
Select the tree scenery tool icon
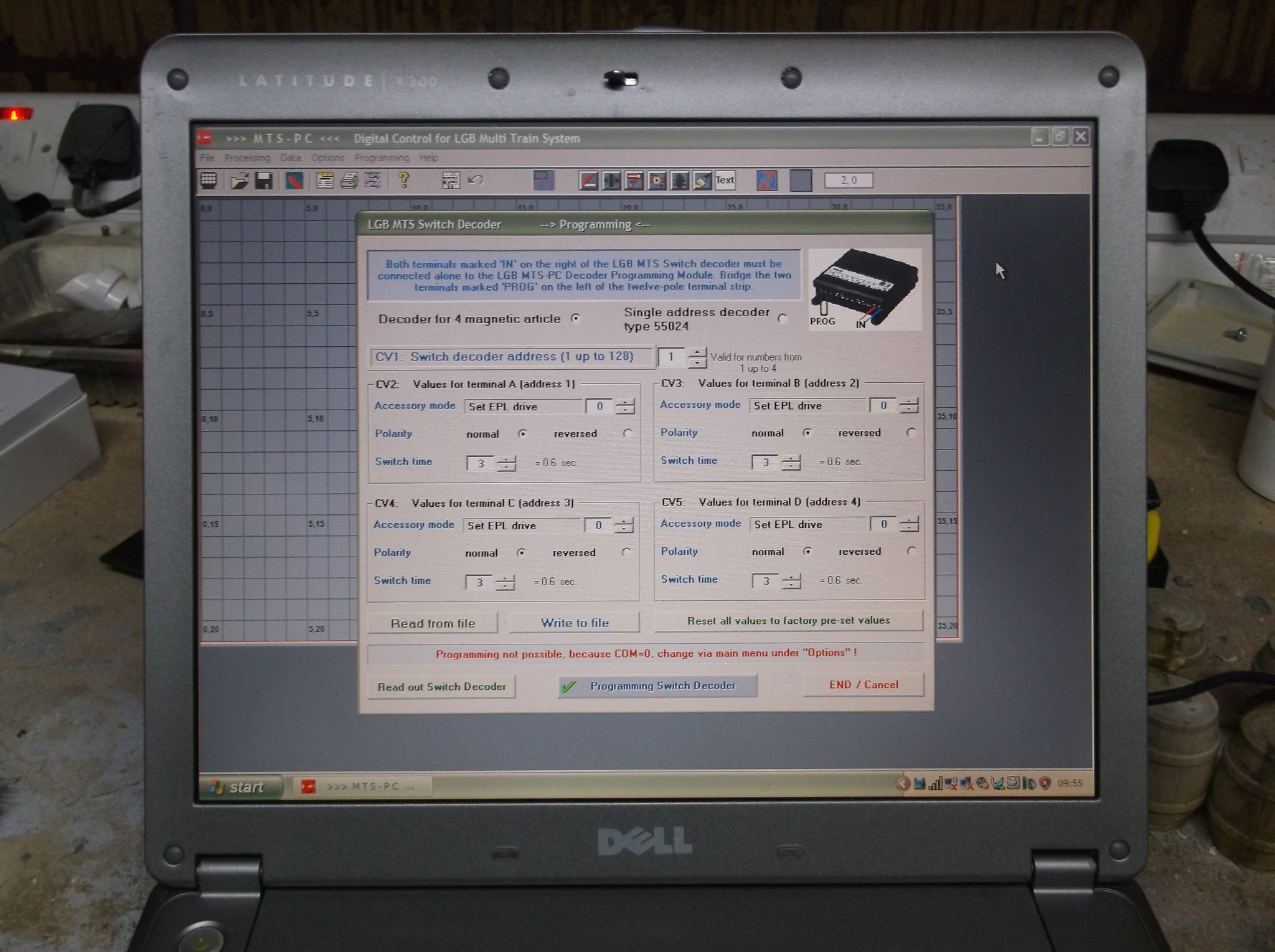679,181
